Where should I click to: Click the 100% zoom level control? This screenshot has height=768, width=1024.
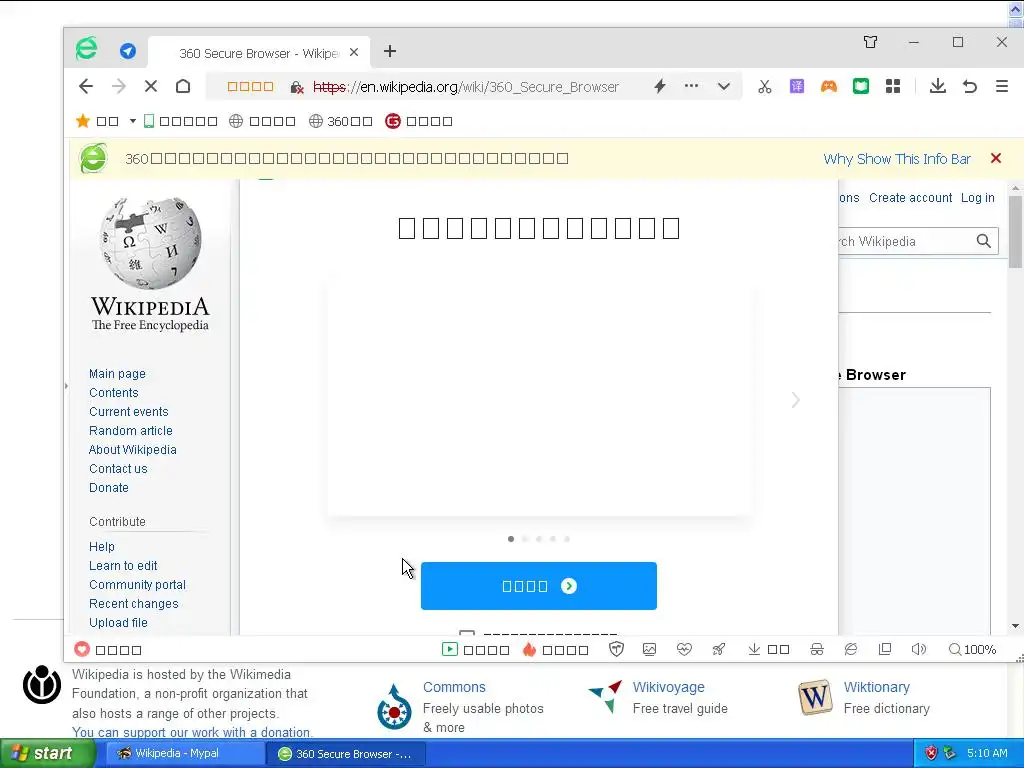click(x=972, y=649)
